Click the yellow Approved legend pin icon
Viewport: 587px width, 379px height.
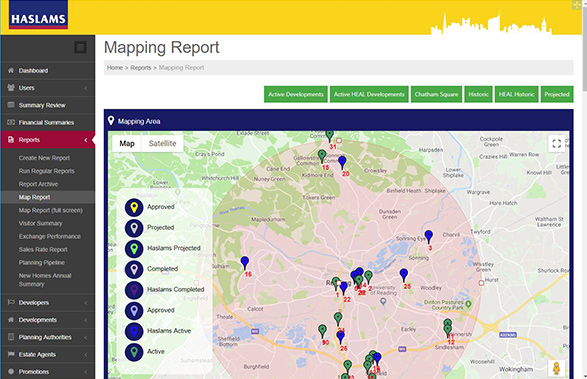tap(134, 207)
